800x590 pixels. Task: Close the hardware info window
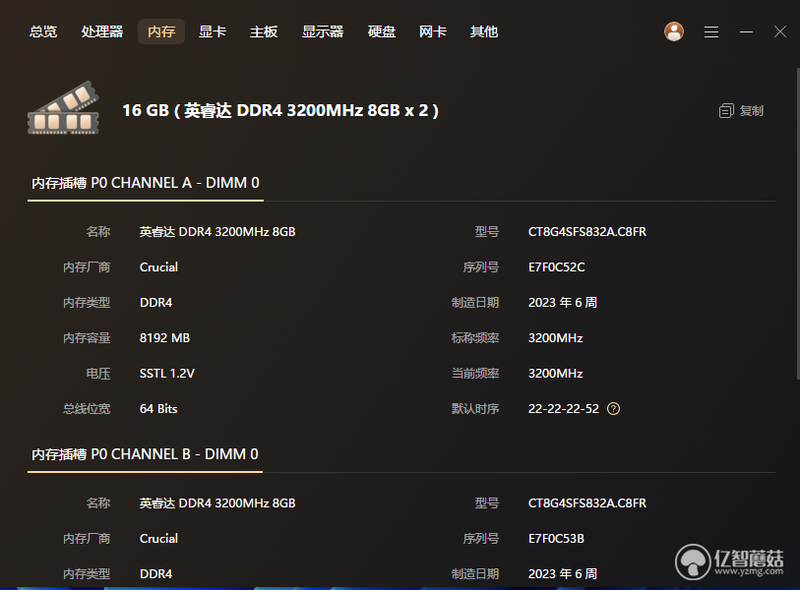[x=780, y=32]
